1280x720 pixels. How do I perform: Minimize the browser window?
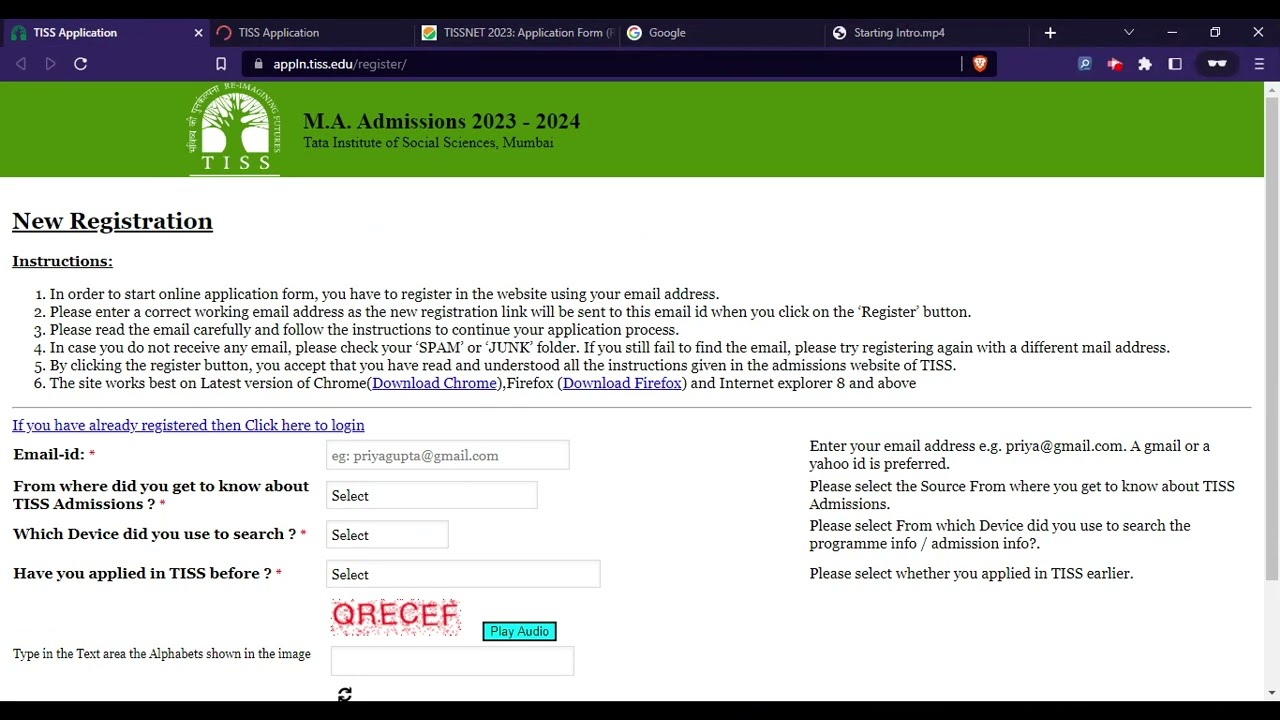pyautogui.click(x=1172, y=33)
